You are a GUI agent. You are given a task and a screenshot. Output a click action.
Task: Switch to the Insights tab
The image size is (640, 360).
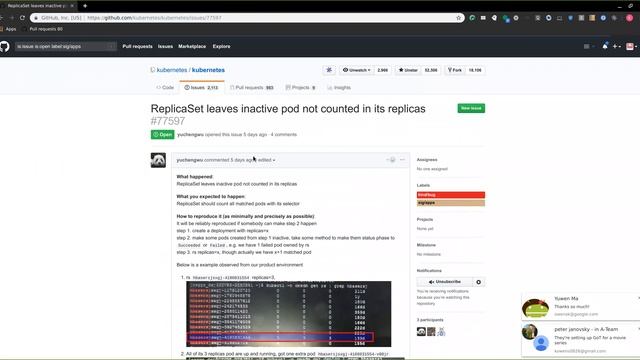(339, 88)
